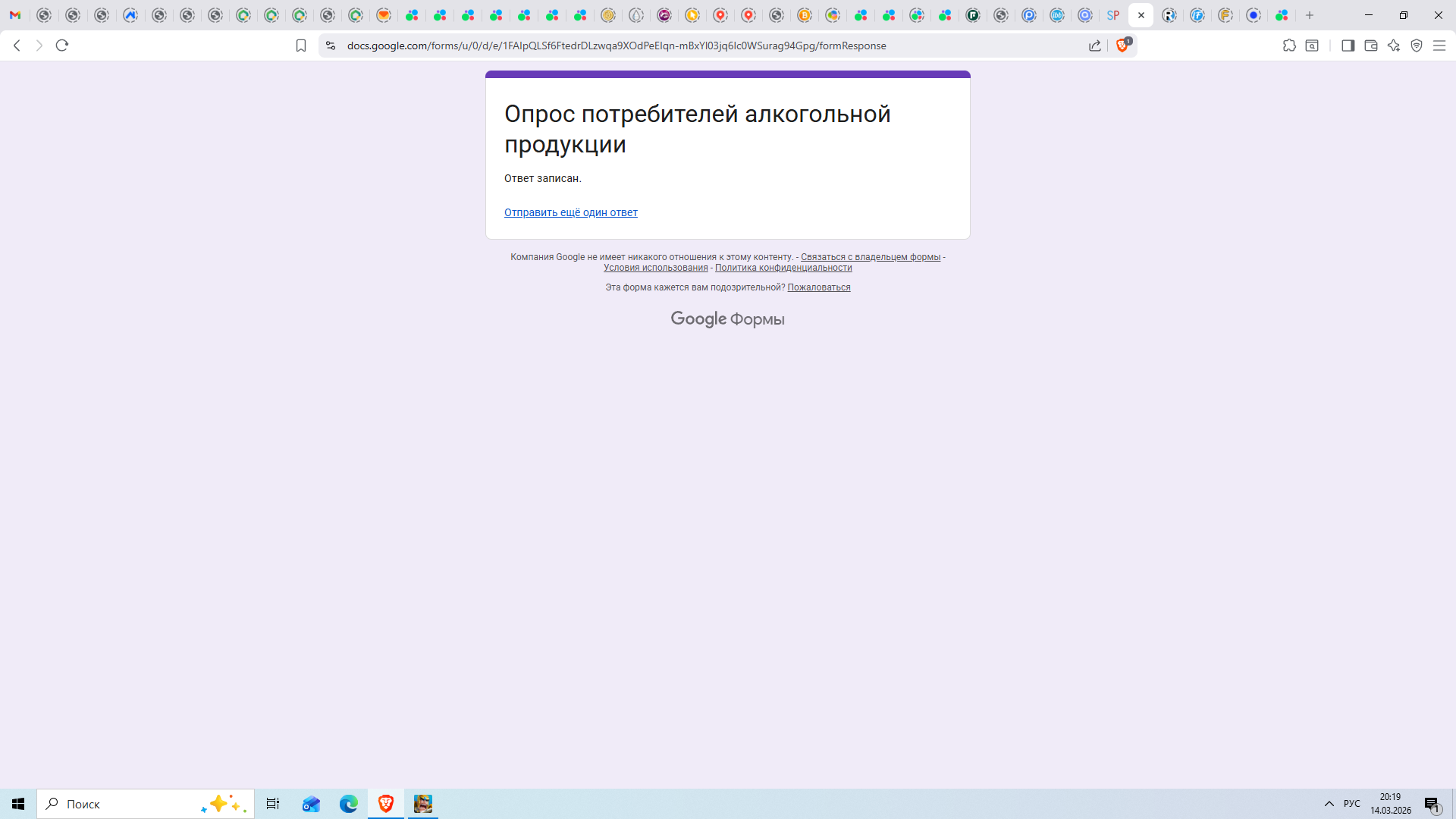Open the extensions puzzle icon
This screenshot has height=819, width=1456.
pyautogui.click(x=1289, y=45)
